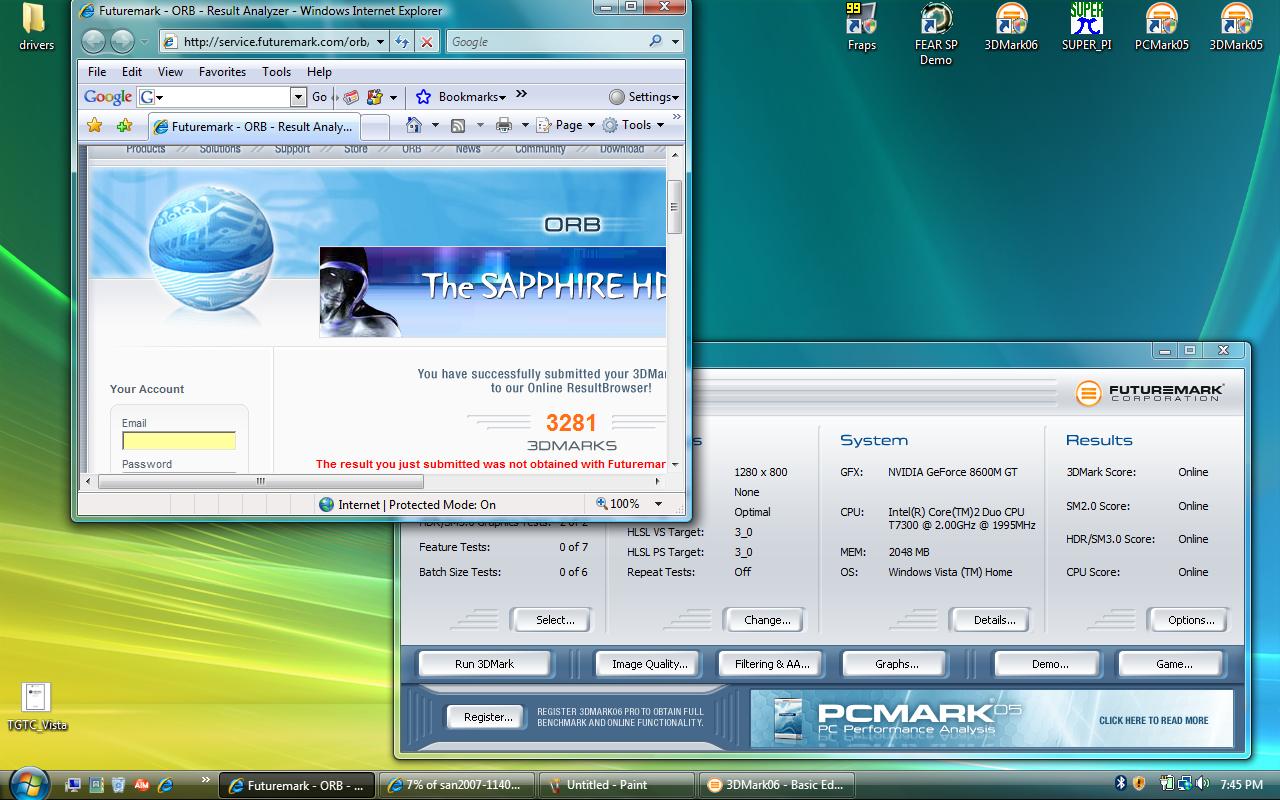Click the page vertical scrollbar
This screenshot has width=1280, height=800.
[675, 308]
